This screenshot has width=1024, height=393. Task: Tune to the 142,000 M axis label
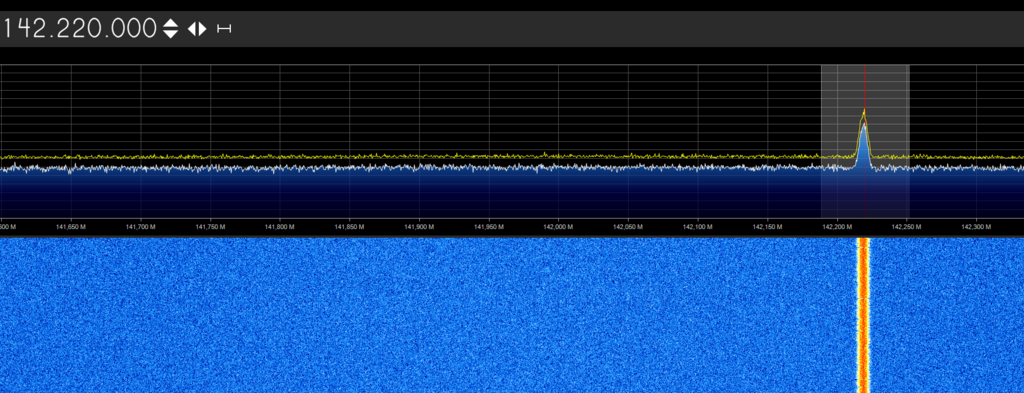pos(558,227)
